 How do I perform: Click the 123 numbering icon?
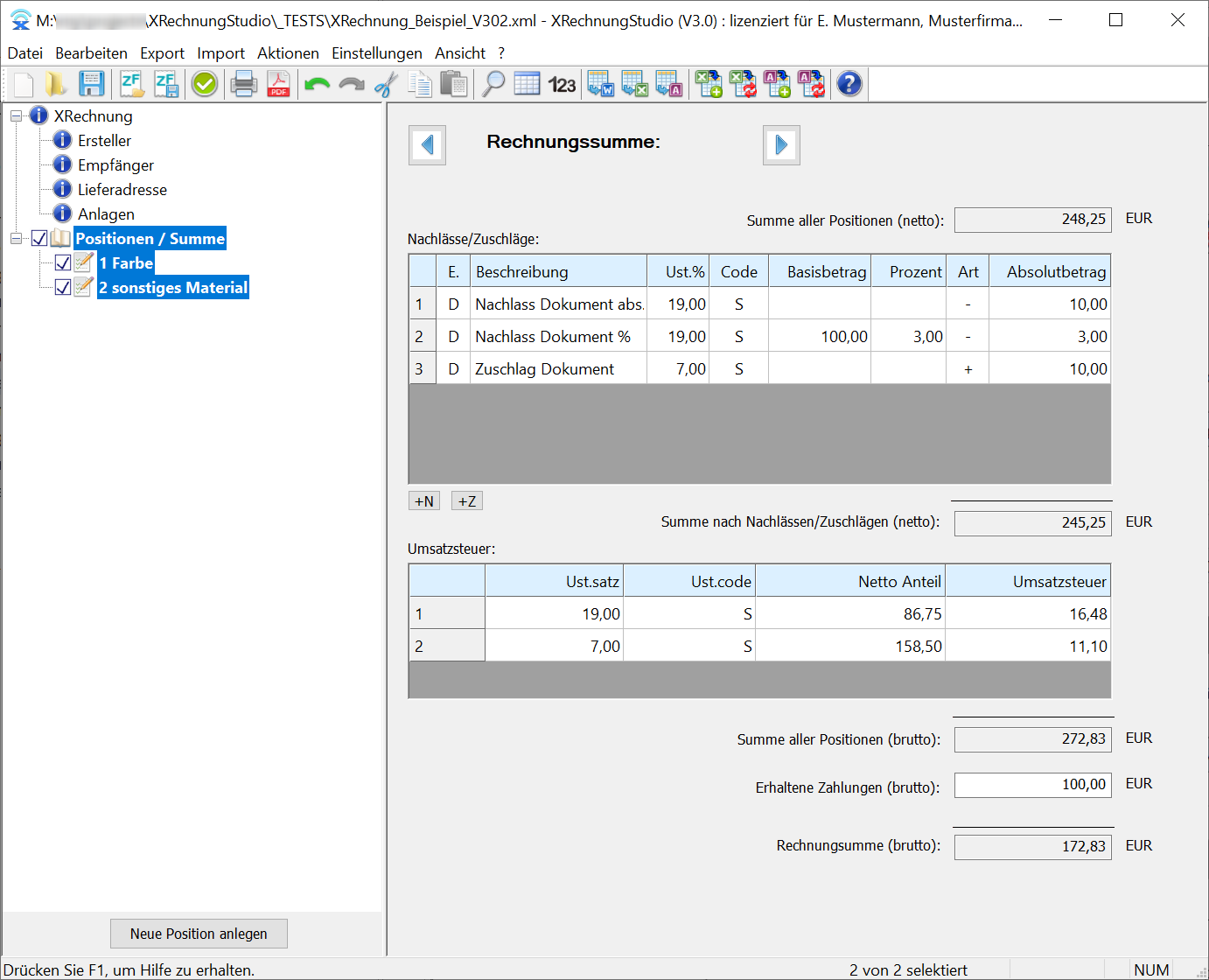click(x=562, y=84)
